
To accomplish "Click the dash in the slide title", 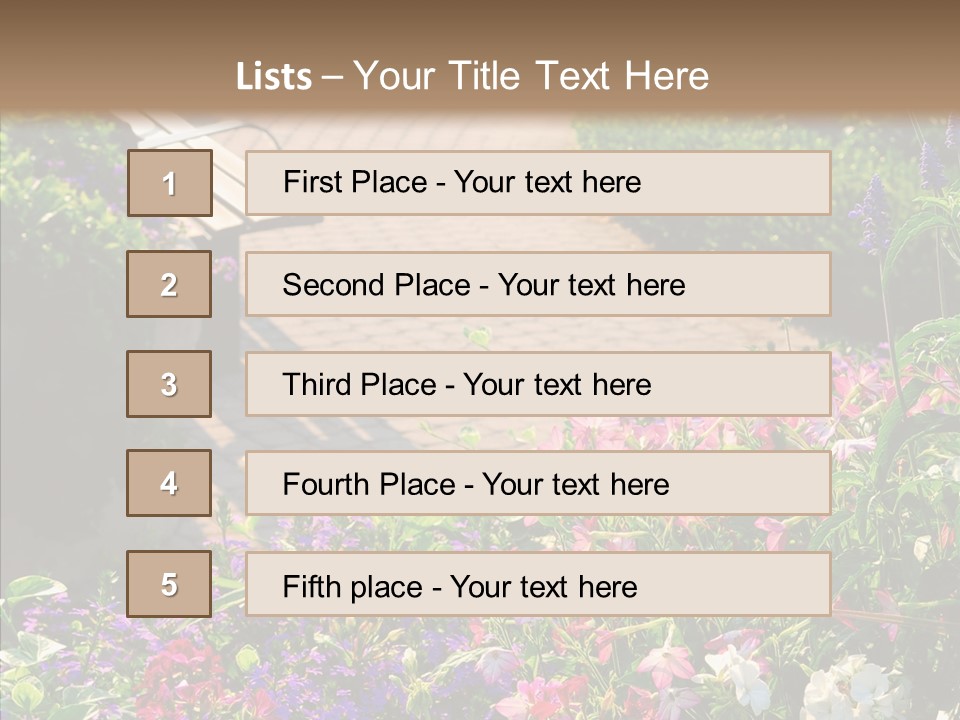I will pyautogui.click(x=332, y=77).
